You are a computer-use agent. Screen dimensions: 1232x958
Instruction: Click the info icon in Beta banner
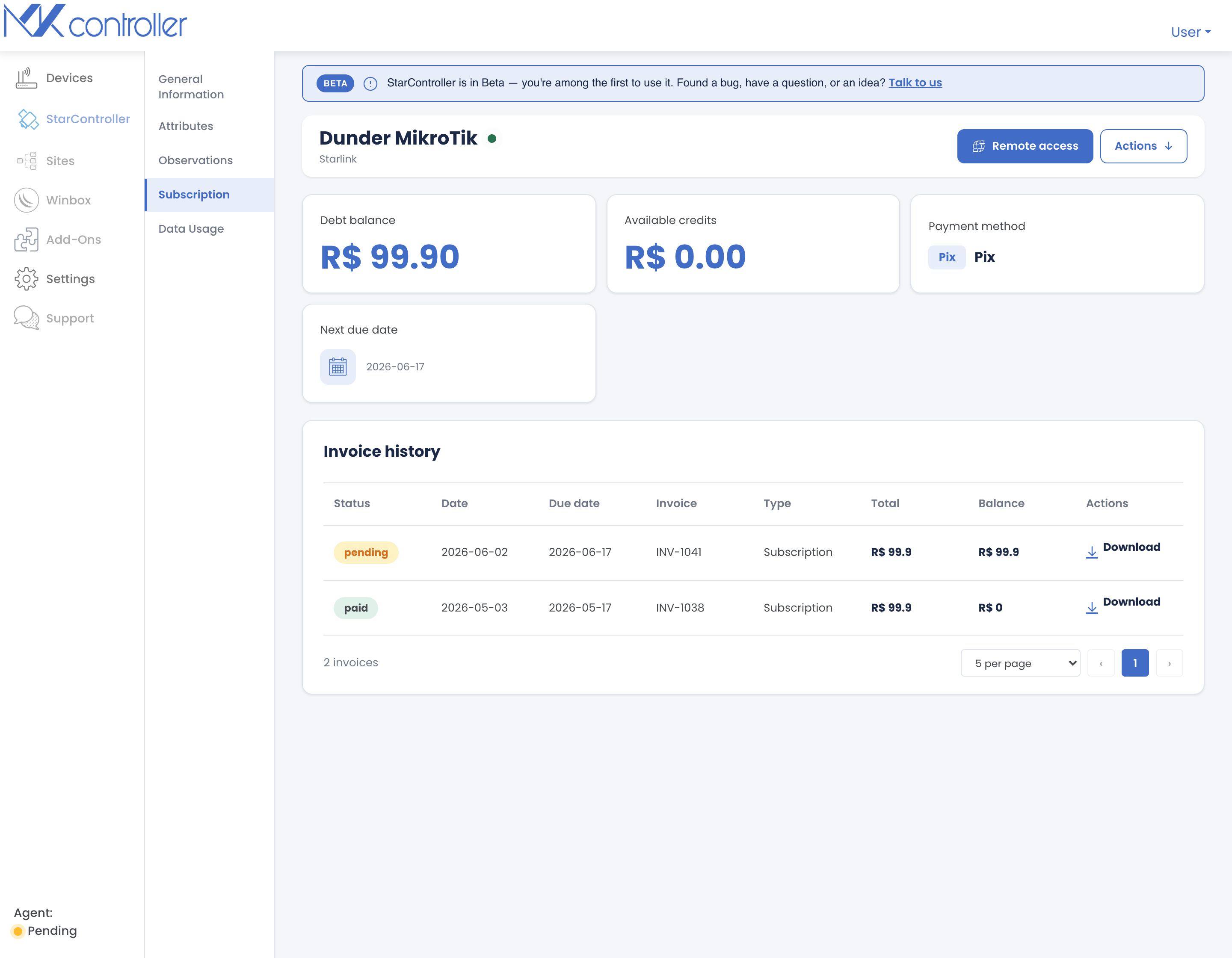point(370,83)
